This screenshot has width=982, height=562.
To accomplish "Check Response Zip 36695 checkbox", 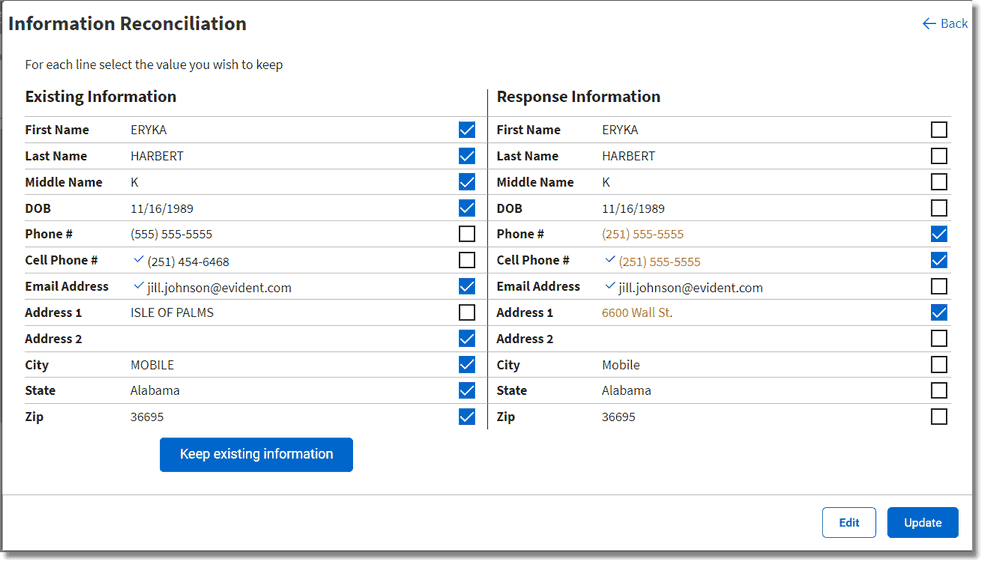I will click(x=939, y=417).
